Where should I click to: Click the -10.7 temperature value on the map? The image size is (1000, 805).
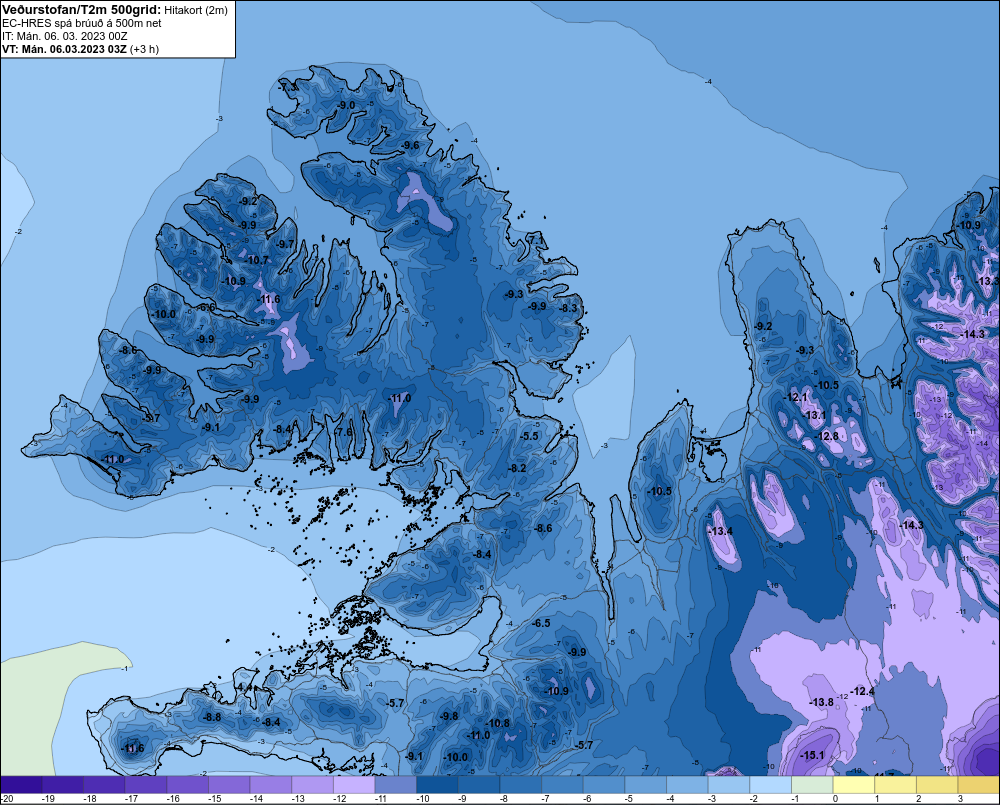(x=258, y=260)
